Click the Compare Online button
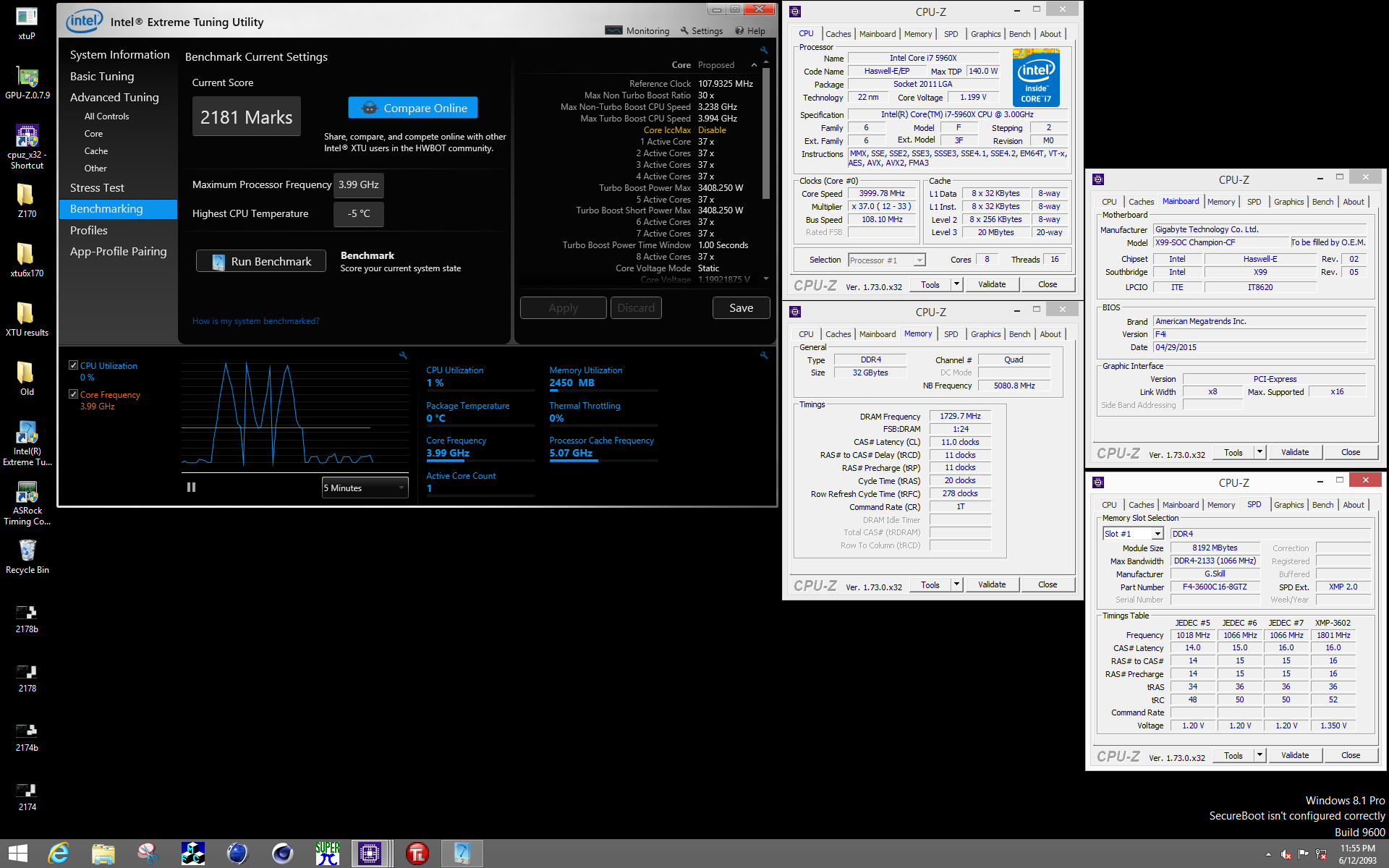 point(413,108)
